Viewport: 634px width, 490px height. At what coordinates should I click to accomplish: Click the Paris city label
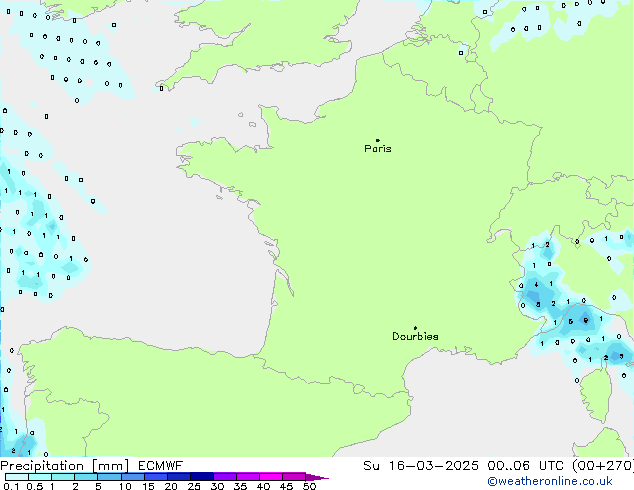[378, 149]
